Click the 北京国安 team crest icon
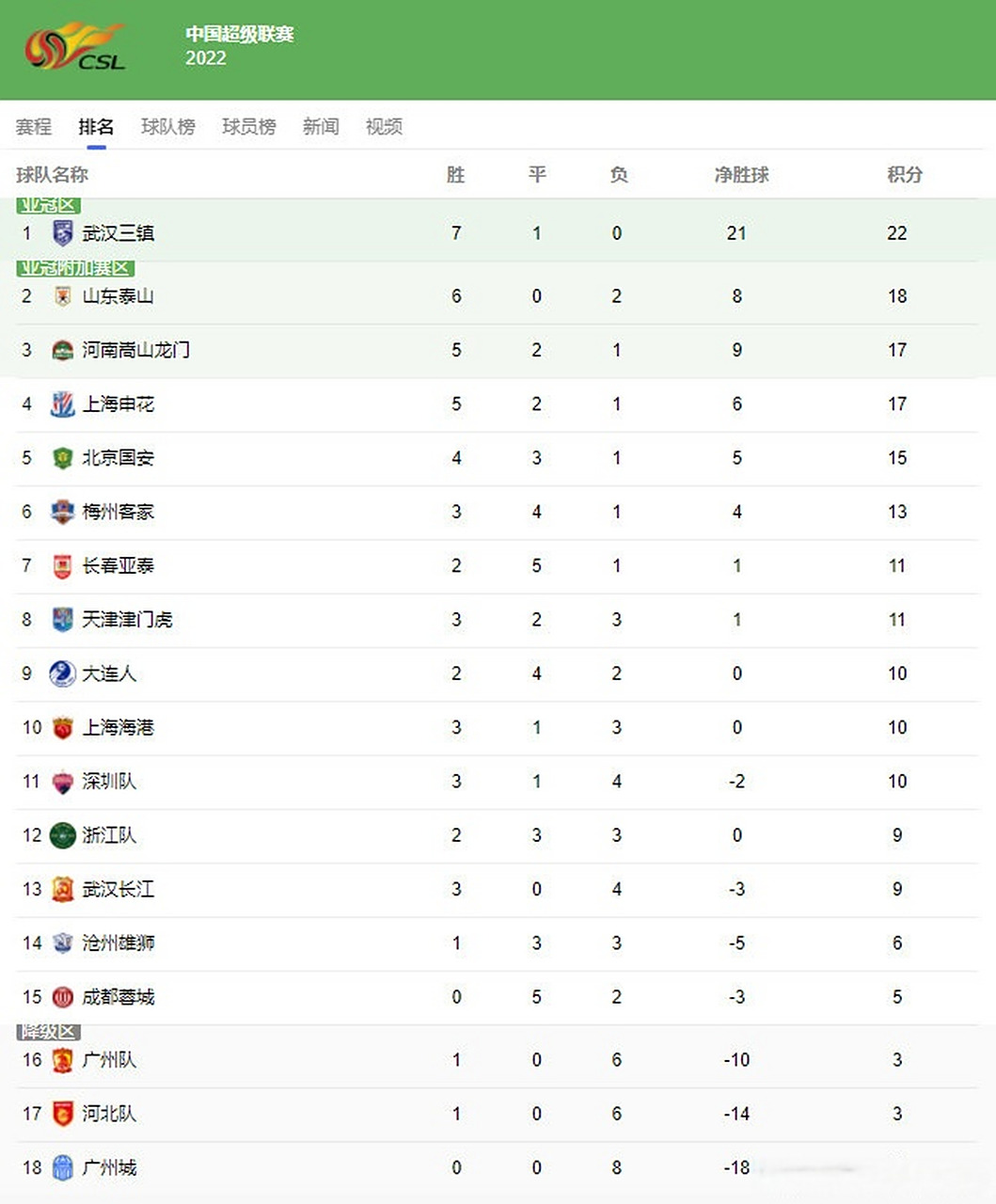This screenshot has width=996, height=1204. coord(63,458)
